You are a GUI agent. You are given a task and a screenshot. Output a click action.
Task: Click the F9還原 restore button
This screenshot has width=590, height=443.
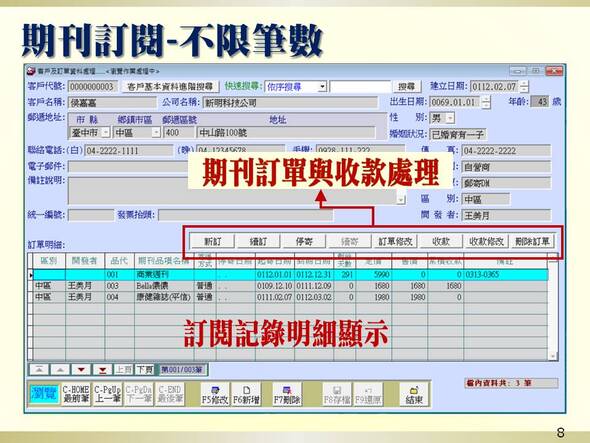click(368, 394)
